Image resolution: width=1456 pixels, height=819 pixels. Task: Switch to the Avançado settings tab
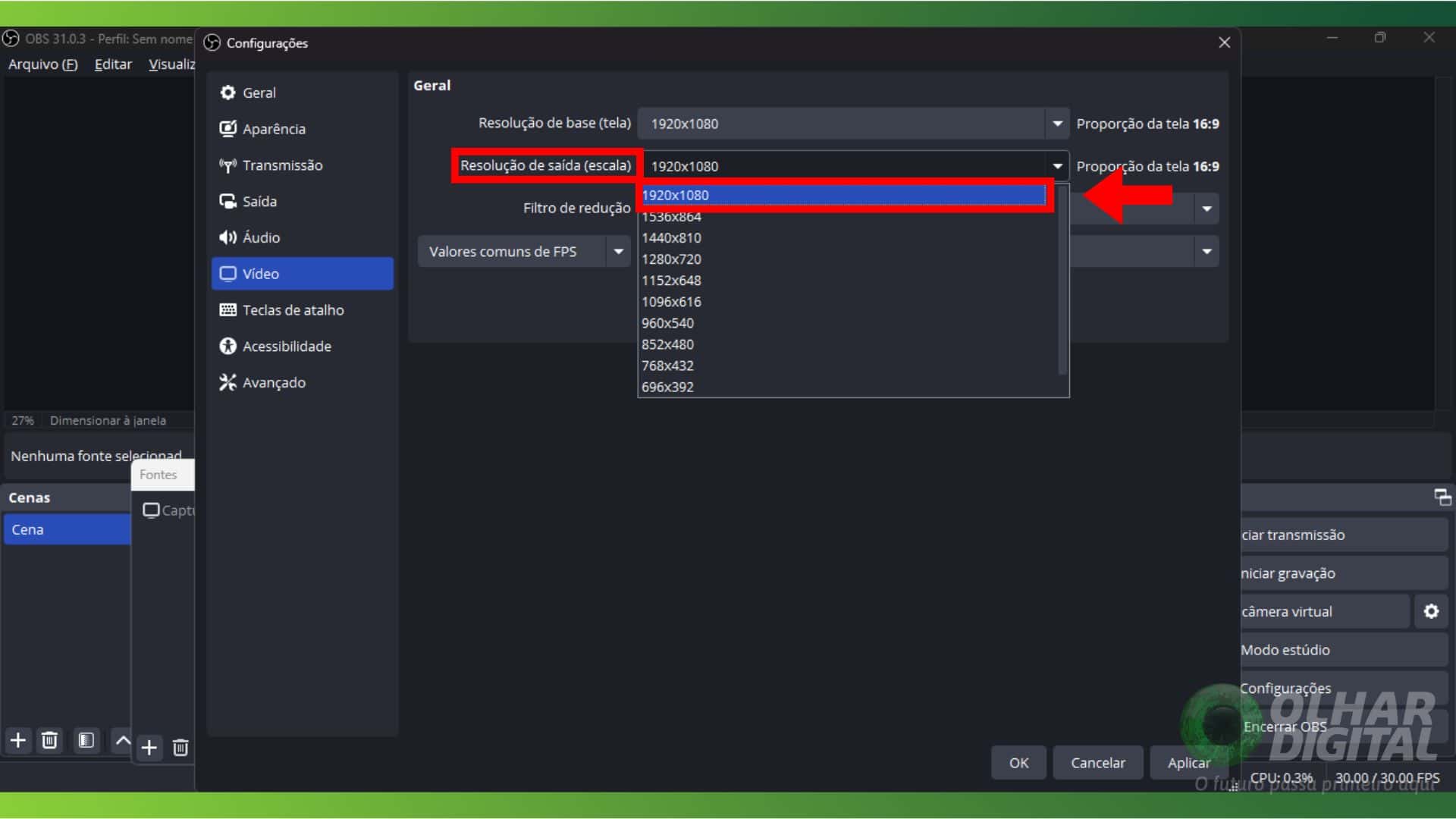click(273, 382)
